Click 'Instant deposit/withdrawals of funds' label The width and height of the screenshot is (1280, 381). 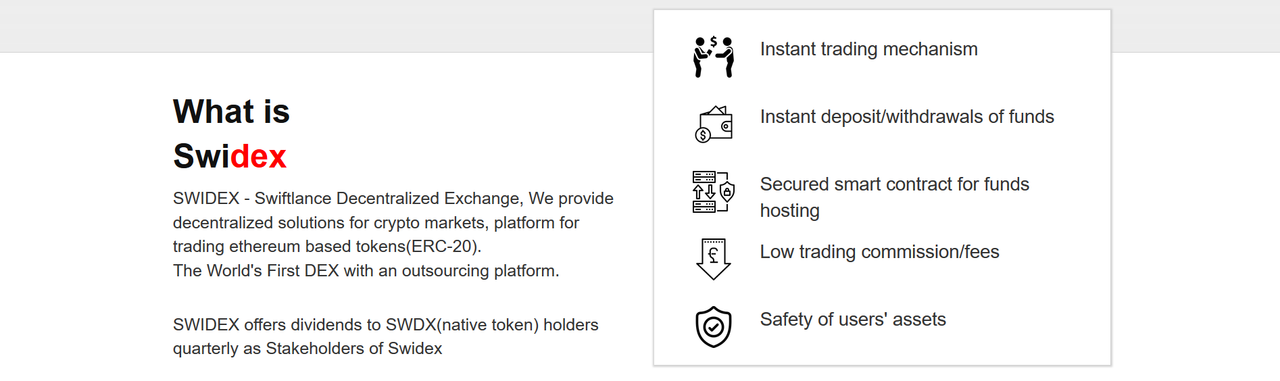pyautogui.click(x=907, y=117)
